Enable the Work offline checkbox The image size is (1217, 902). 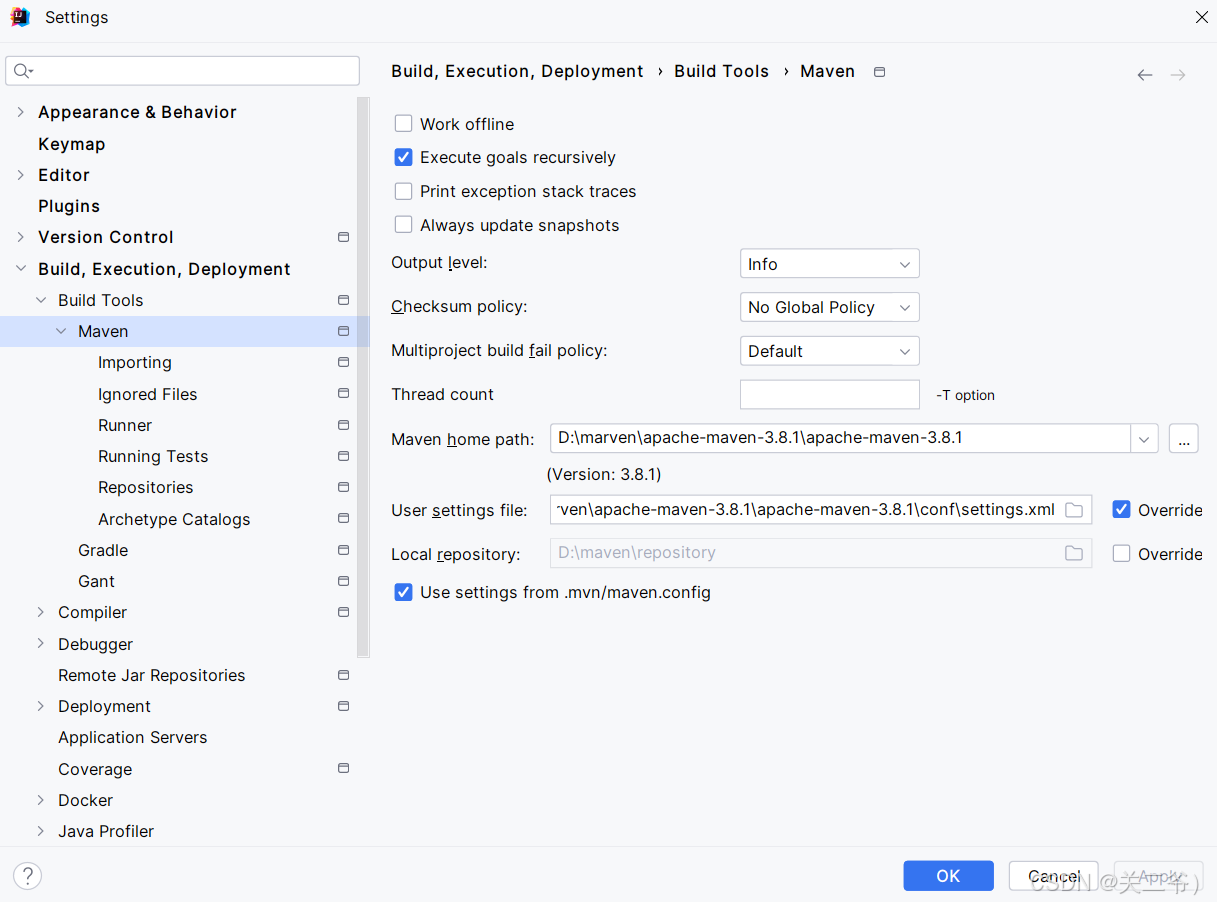pos(404,124)
